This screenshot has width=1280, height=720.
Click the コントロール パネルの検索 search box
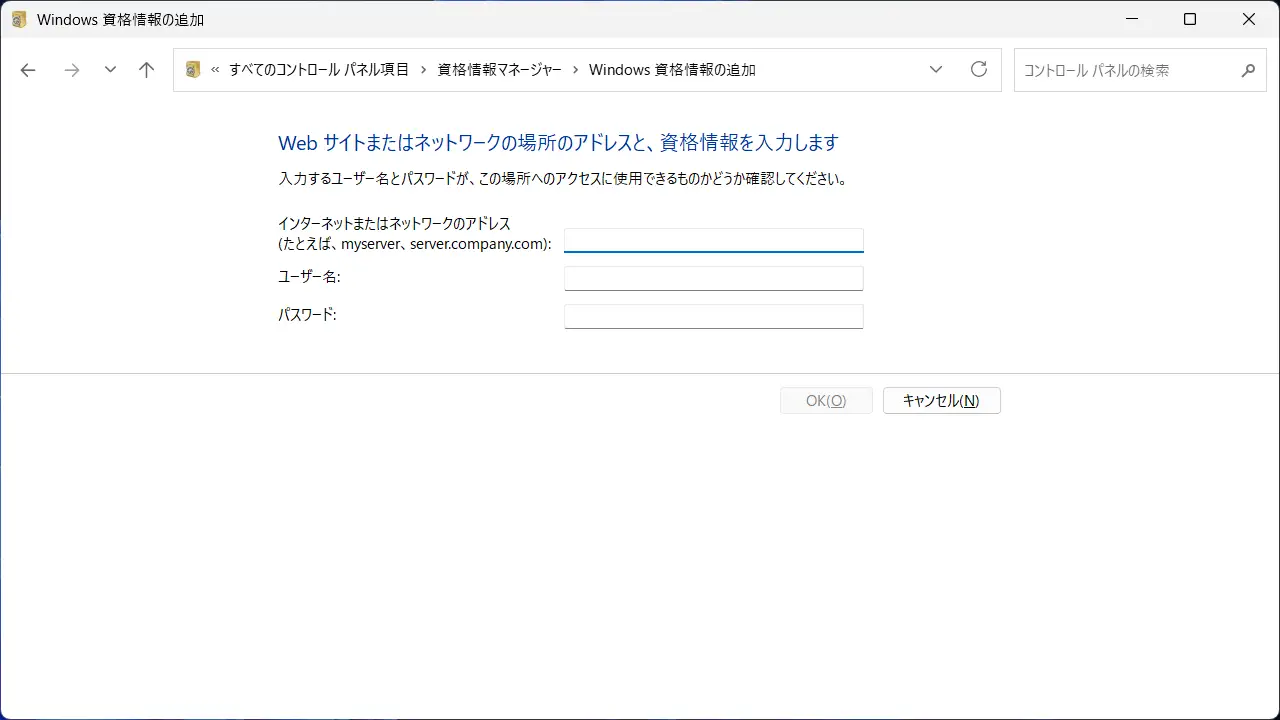1120,70
